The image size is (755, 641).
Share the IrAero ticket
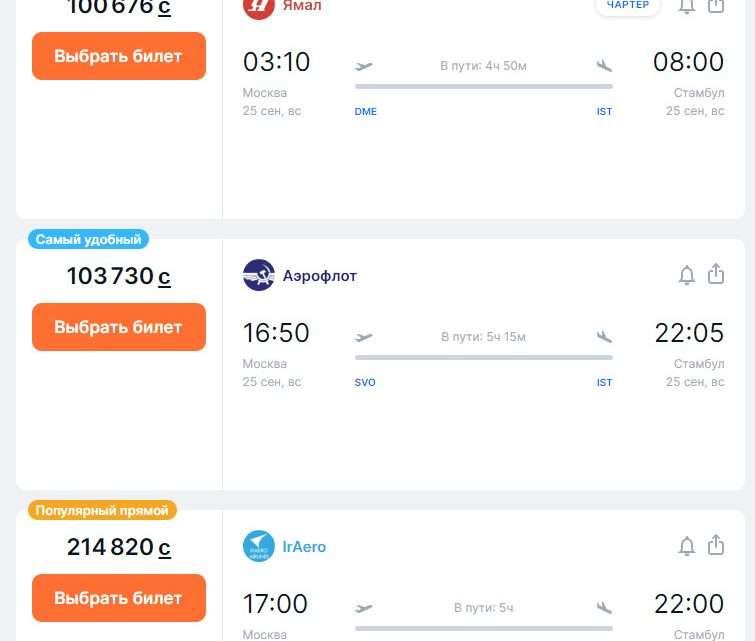click(716, 545)
